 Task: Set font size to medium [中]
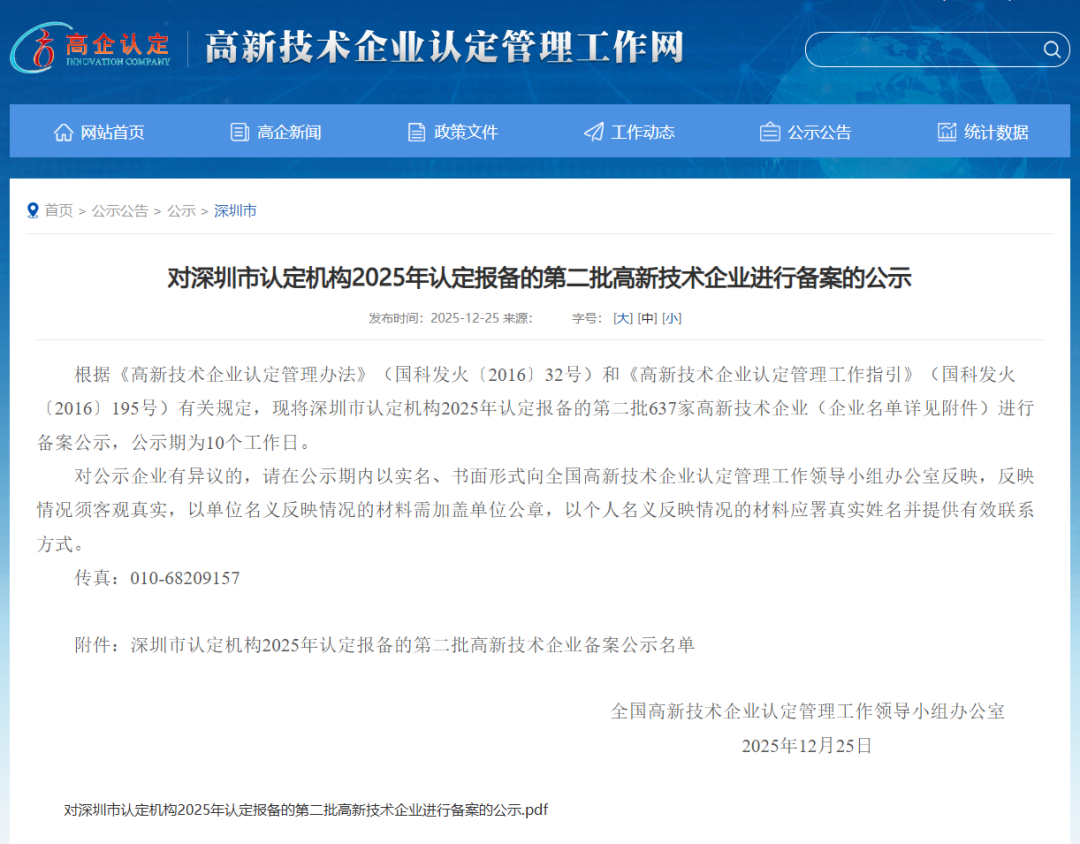[x=647, y=318]
